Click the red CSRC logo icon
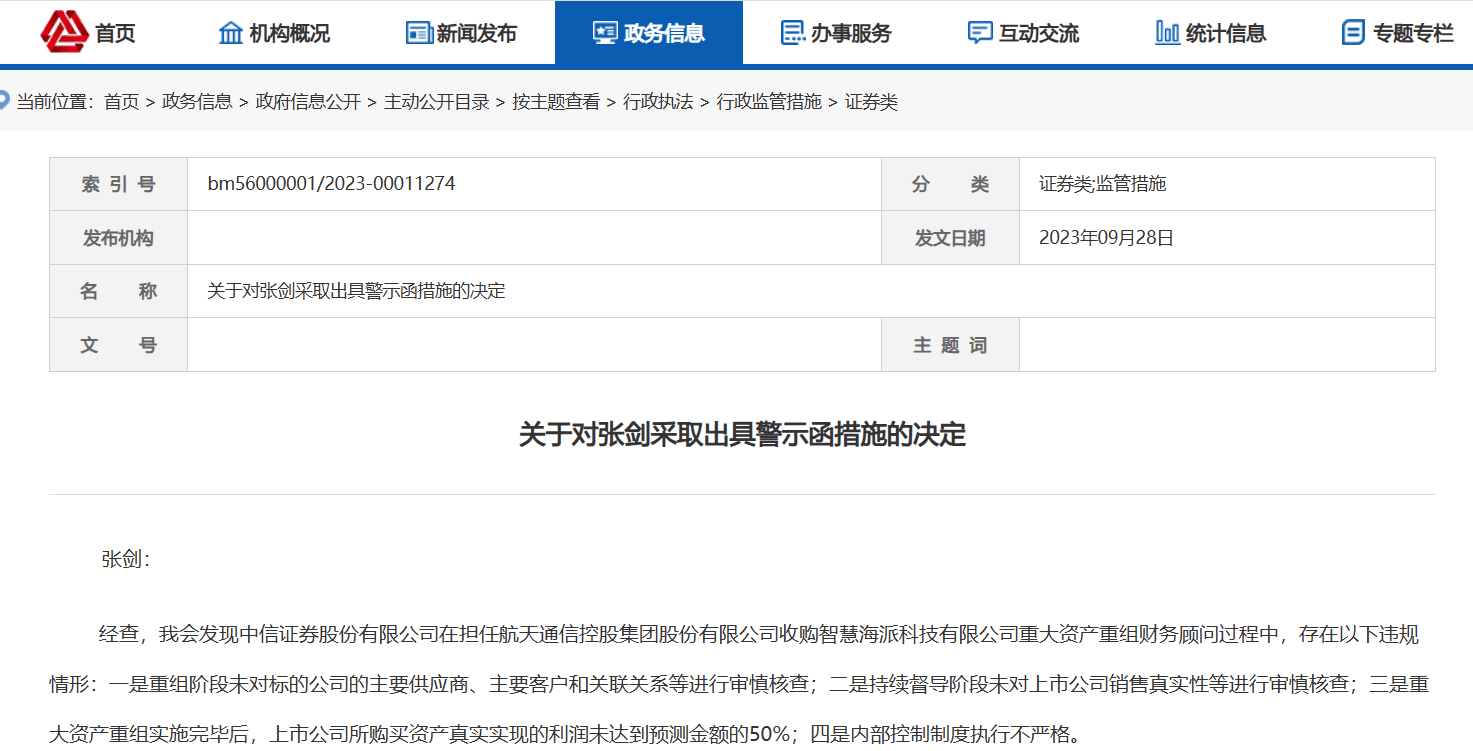Screen dimensions: 1473x751 65,31
